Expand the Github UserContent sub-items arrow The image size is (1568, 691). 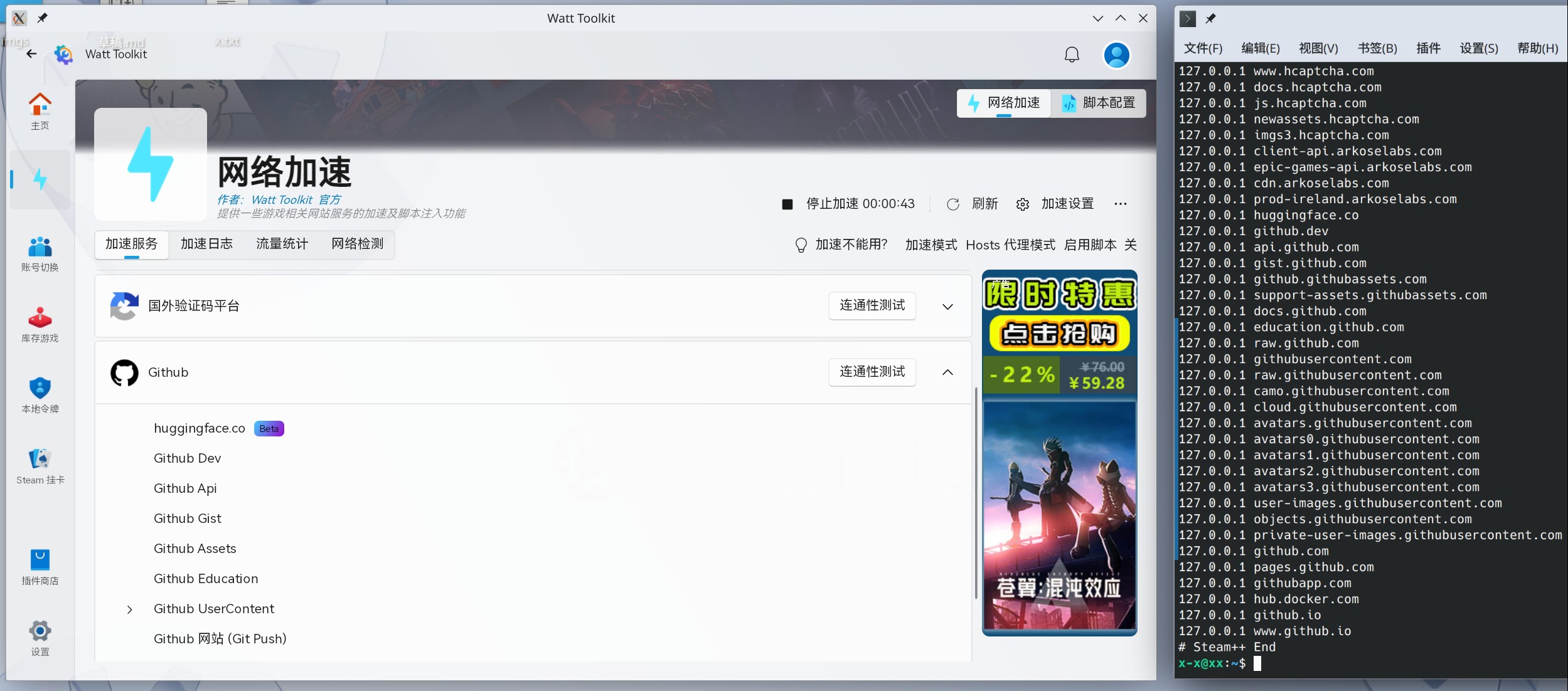[129, 609]
